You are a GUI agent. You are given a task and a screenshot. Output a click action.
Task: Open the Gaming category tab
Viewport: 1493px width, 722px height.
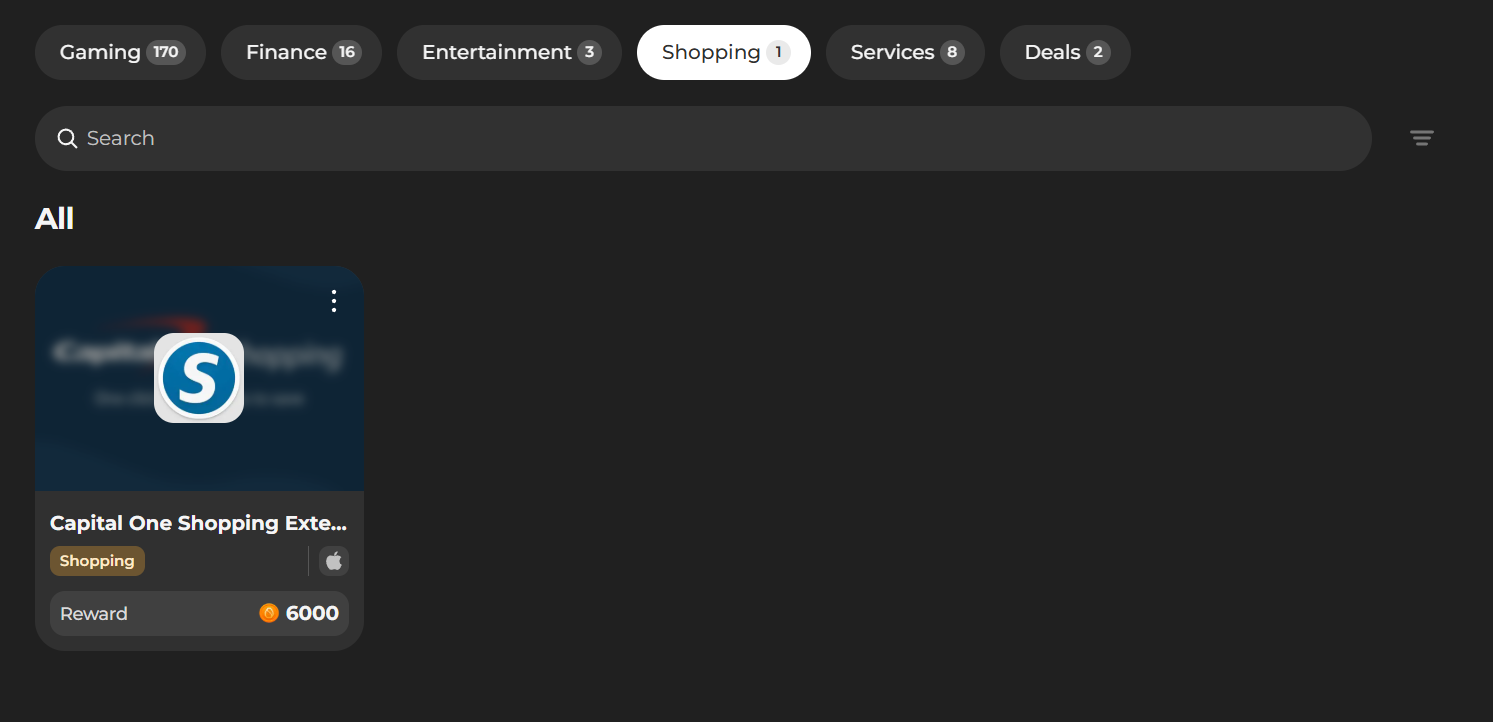pos(120,52)
